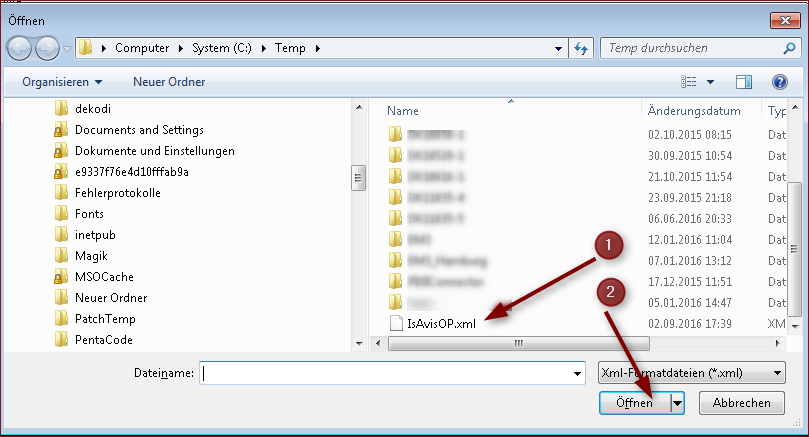Open the Organisieren menu
809x437 pixels.
[x=62, y=82]
